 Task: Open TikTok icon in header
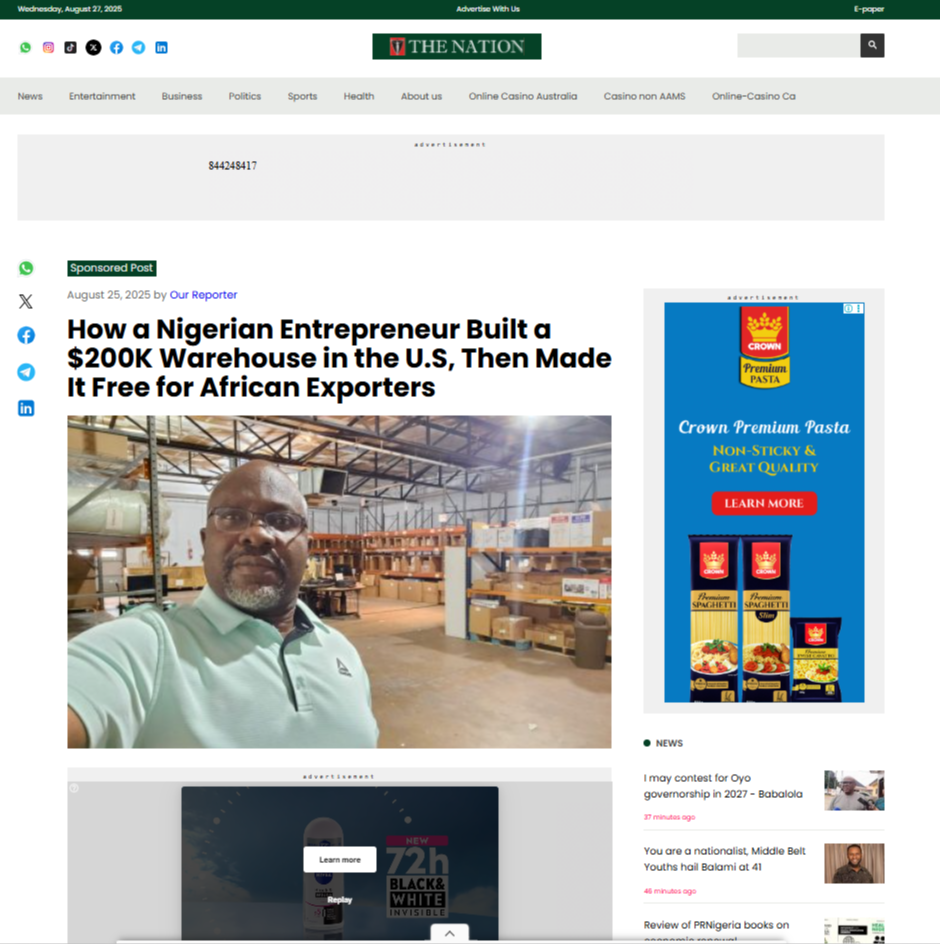click(71, 48)
